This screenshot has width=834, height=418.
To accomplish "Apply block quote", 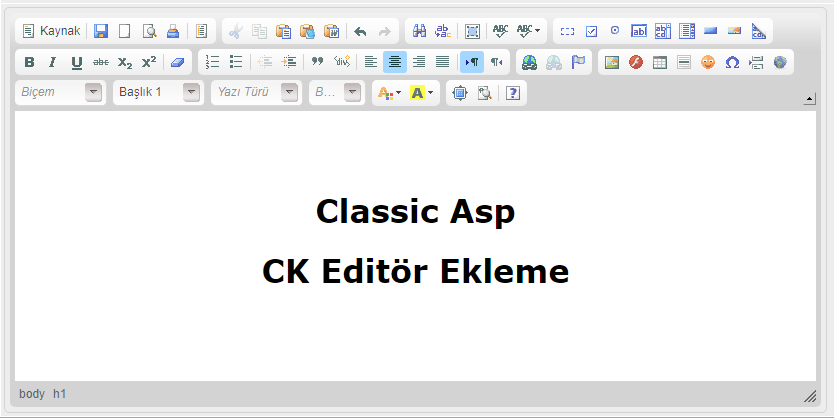I will coord(318,62).
